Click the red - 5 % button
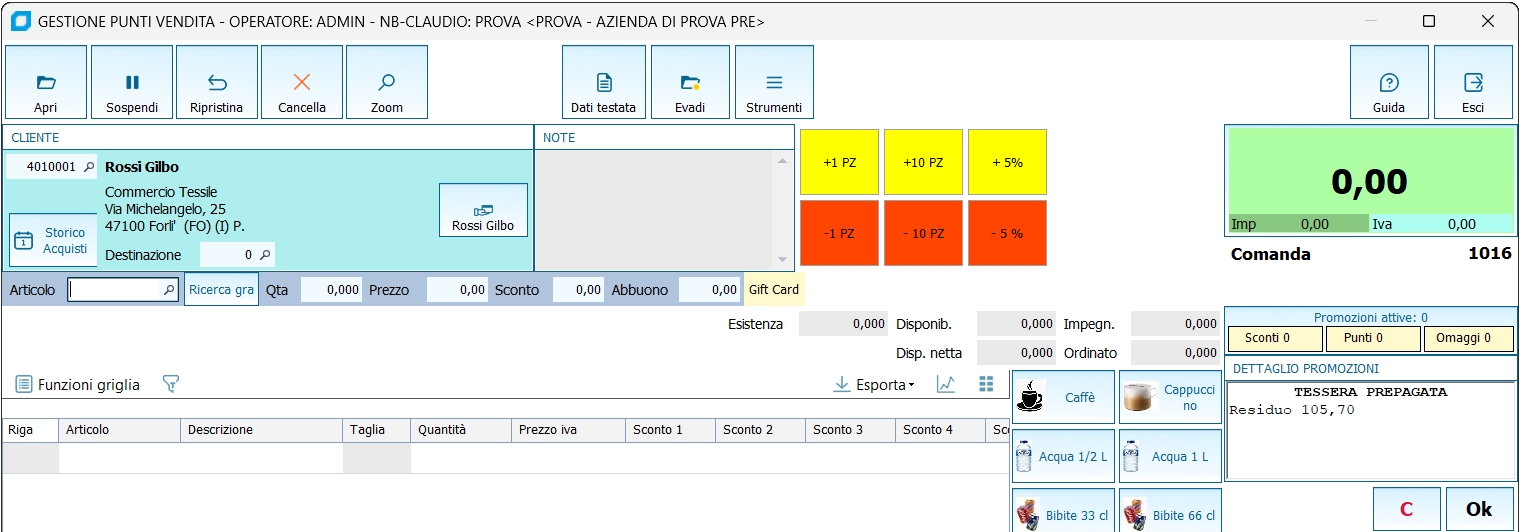 pos(1007,233)
